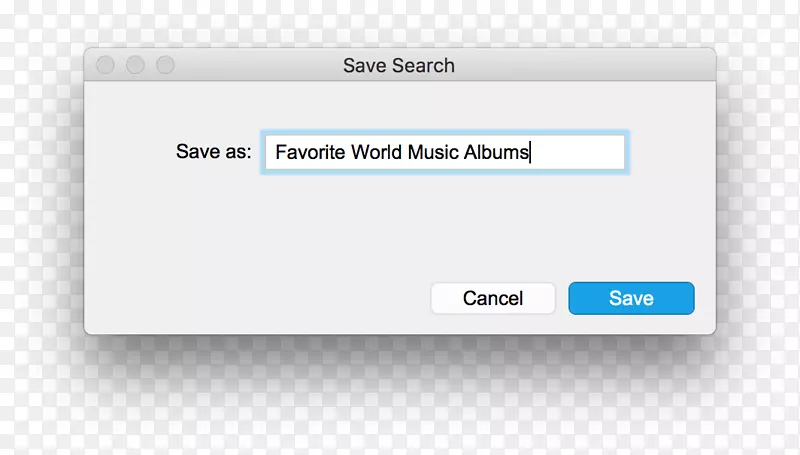Place the cursor right after "Albums"
Viewport: 800px width, 455px height.
(531, 153)
